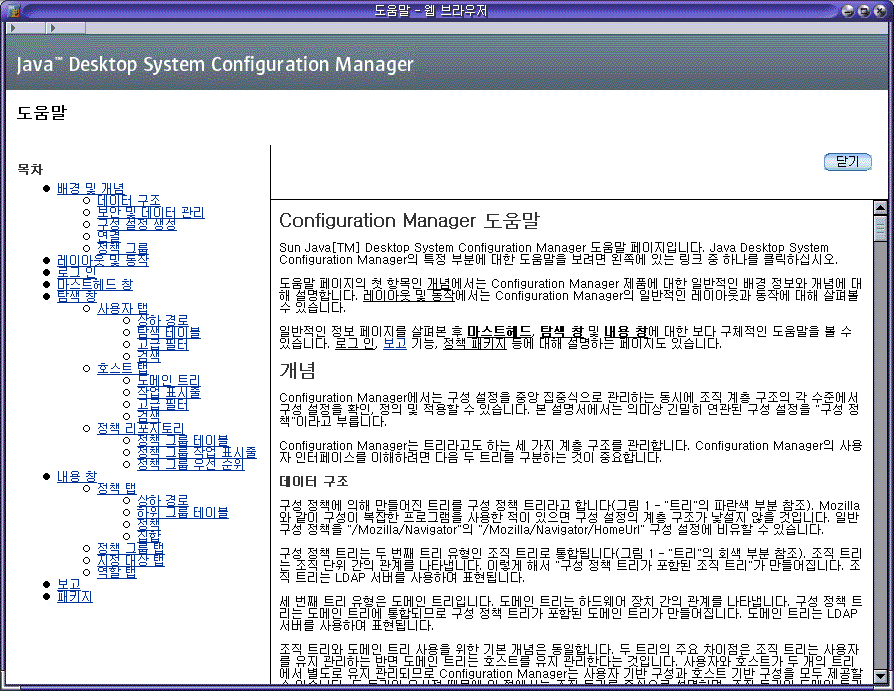Open the 데이터 구조 contents link
894x691 pixels.
128,200
